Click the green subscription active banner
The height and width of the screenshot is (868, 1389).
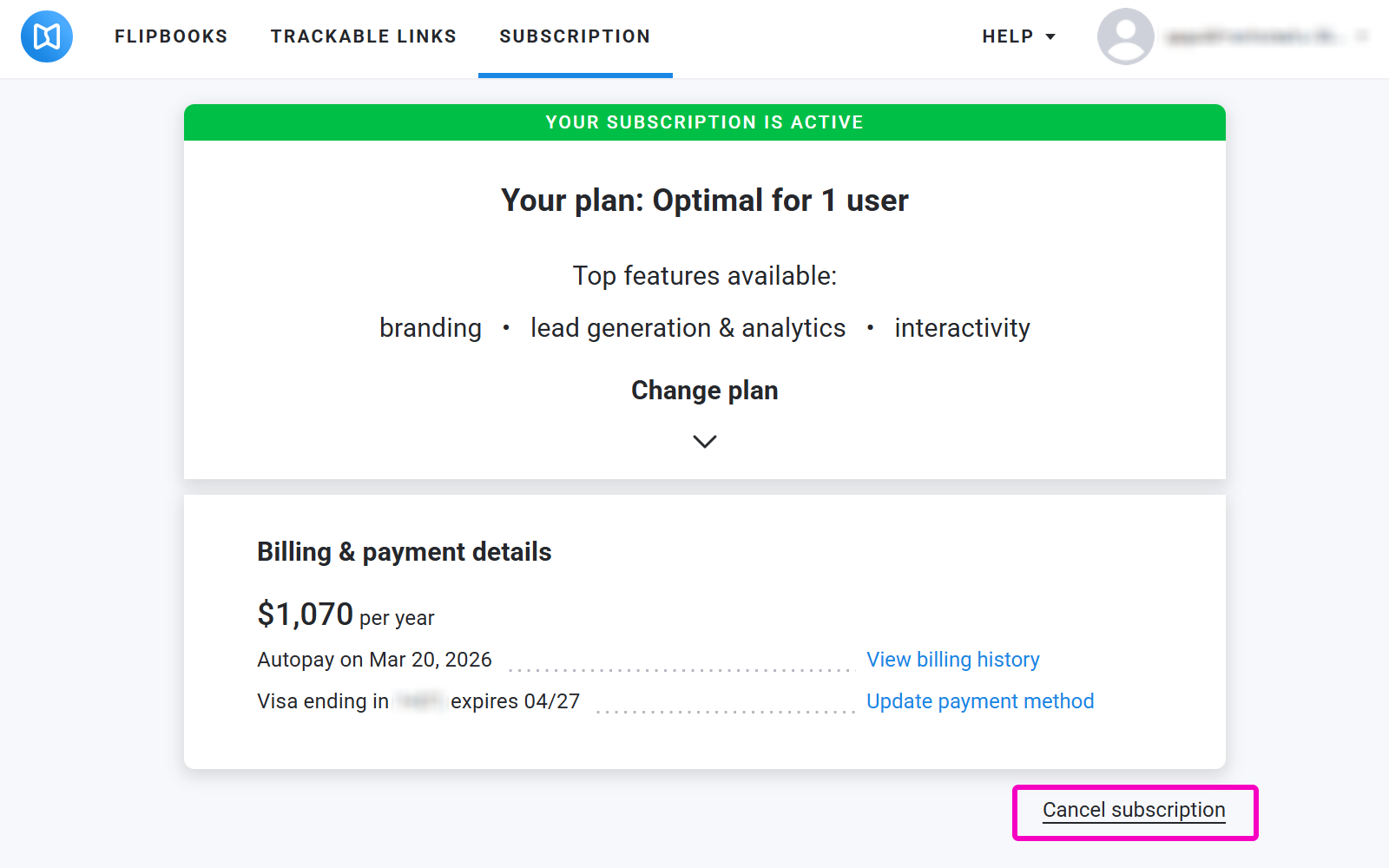click(x=704, y=122)
